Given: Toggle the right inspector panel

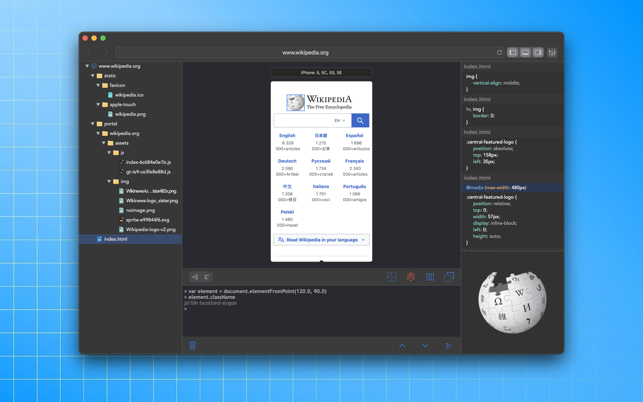Looking at the screenshot, I should [538, 53].
